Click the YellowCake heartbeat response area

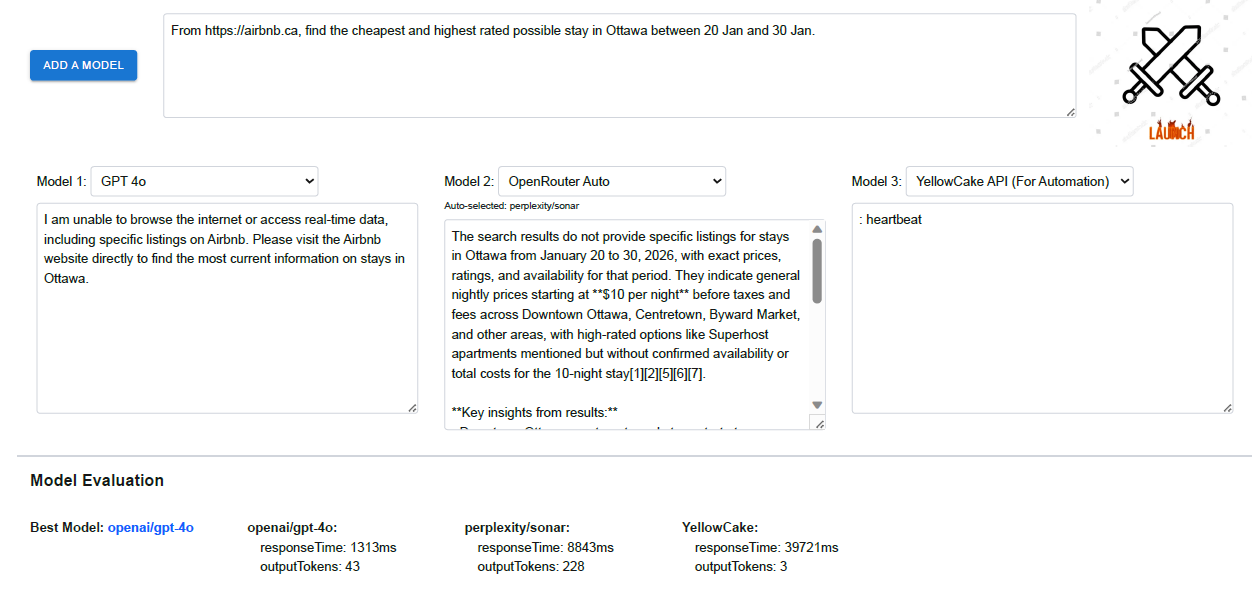point(1042,308)
